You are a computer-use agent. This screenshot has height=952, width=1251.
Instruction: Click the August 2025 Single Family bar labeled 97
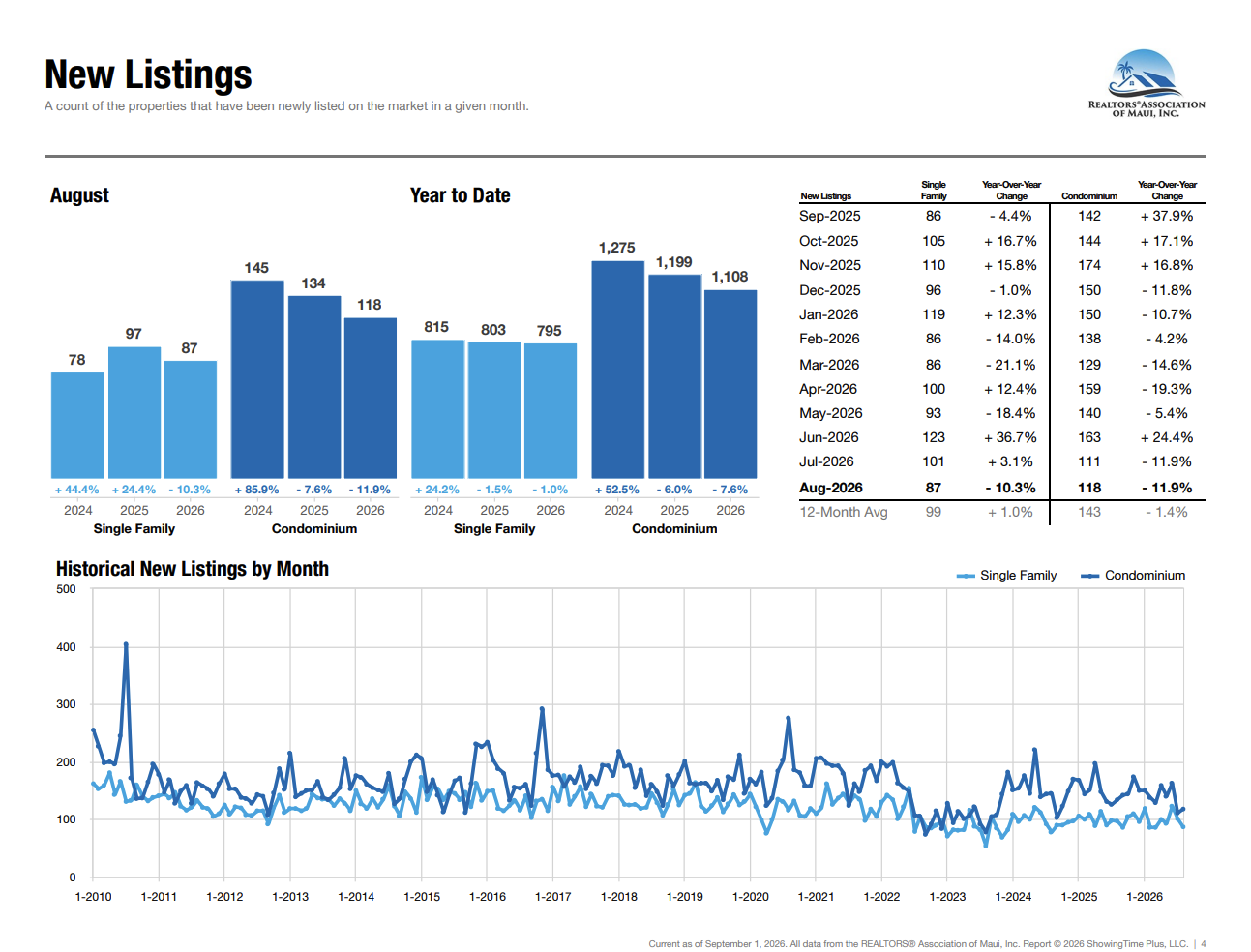(x=134, y=412)
